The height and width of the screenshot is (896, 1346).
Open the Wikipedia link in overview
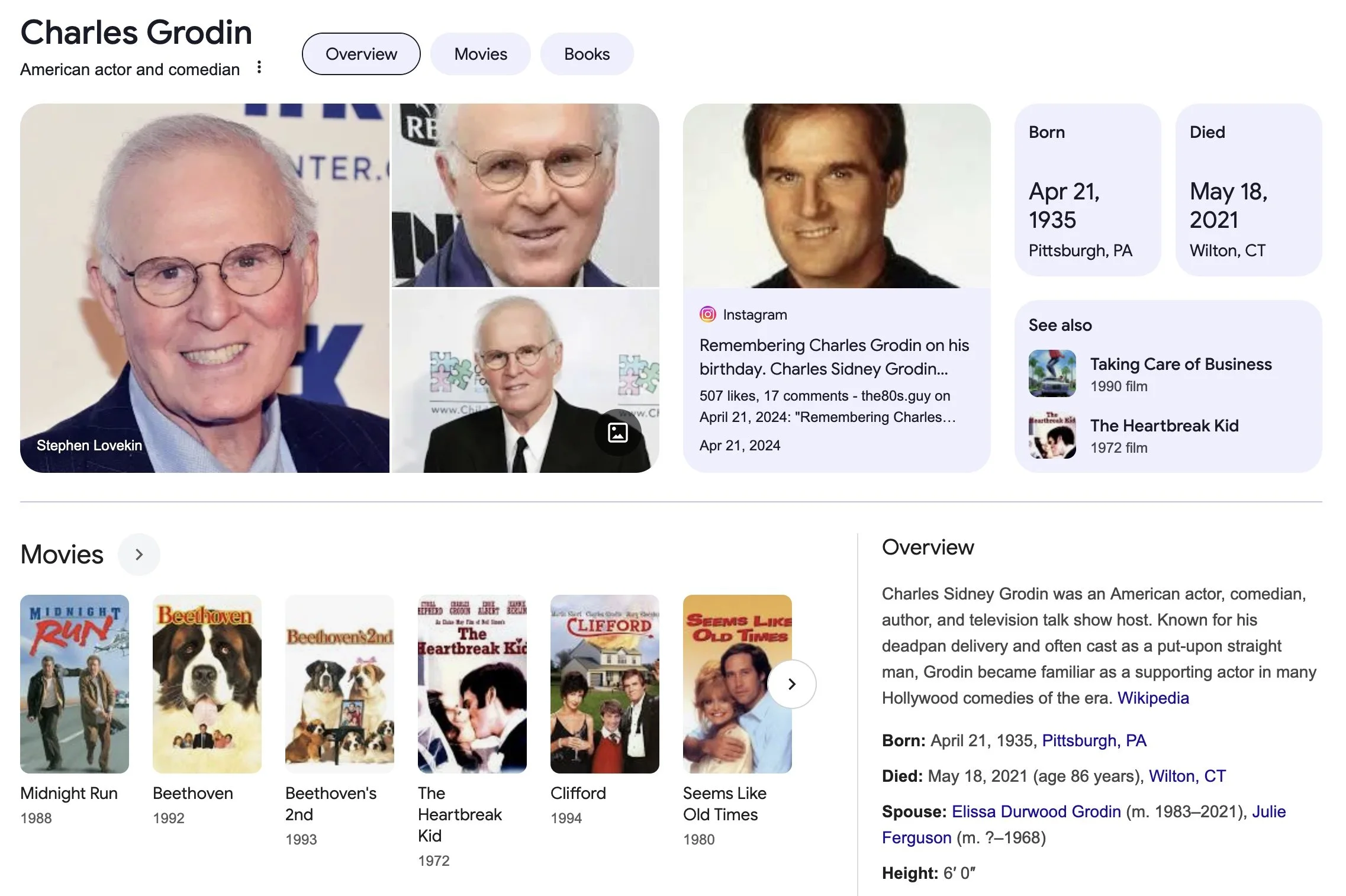click(1153, 698)
